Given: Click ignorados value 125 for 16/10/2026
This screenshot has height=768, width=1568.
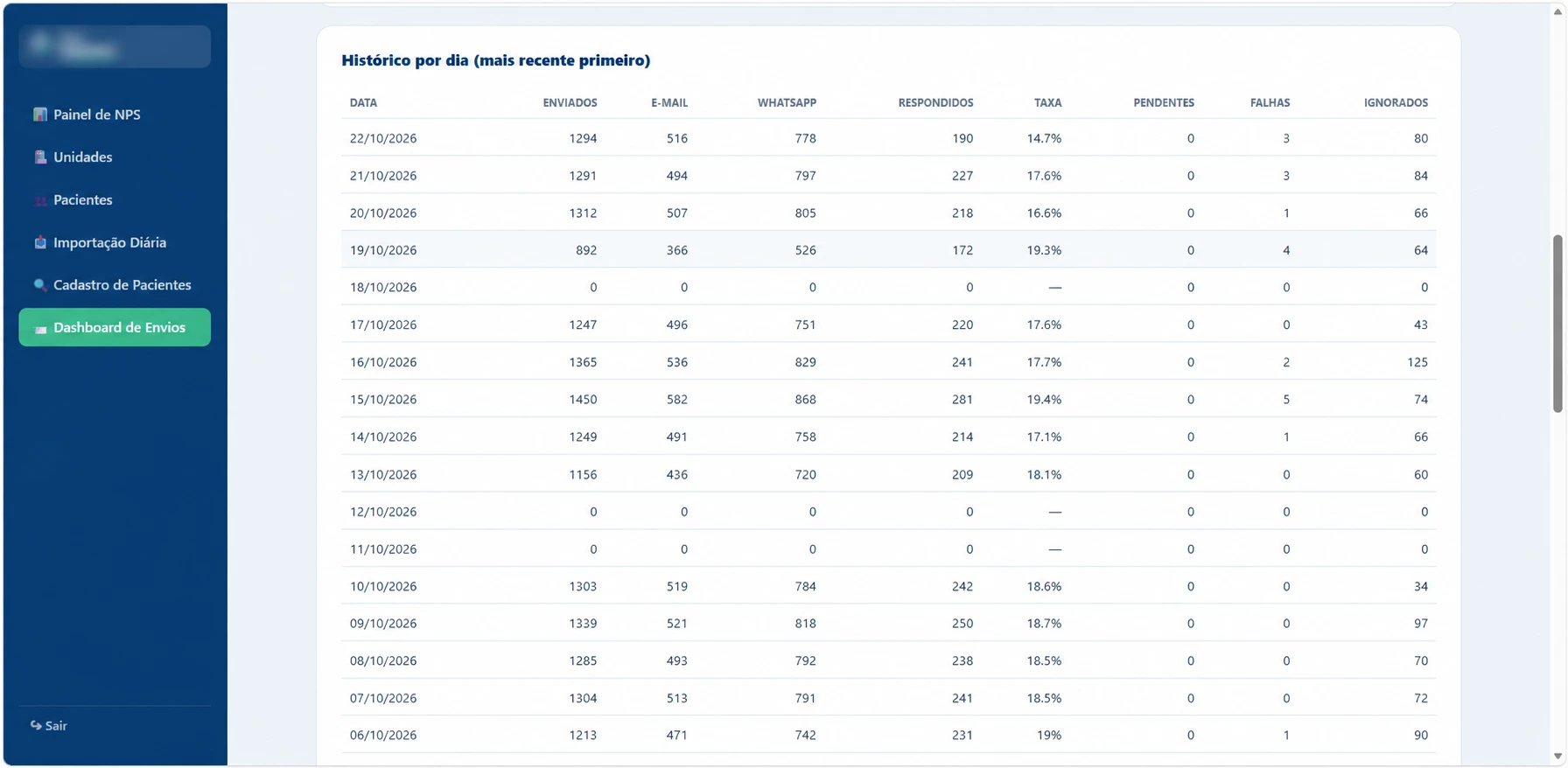Looking at the screenshot, I should click(1417, 362).
